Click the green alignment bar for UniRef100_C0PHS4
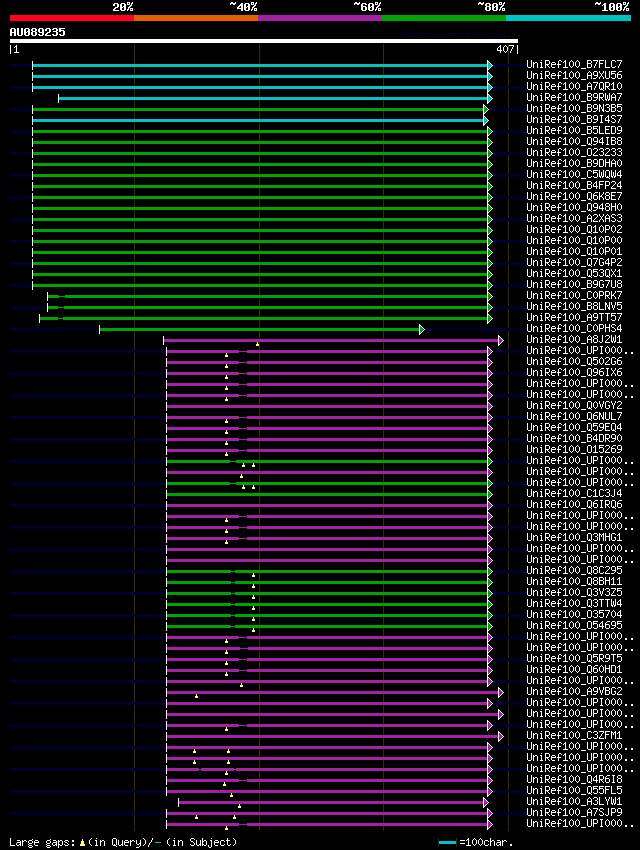This screenshot has width=640, height=850. [x=262, y=330]
